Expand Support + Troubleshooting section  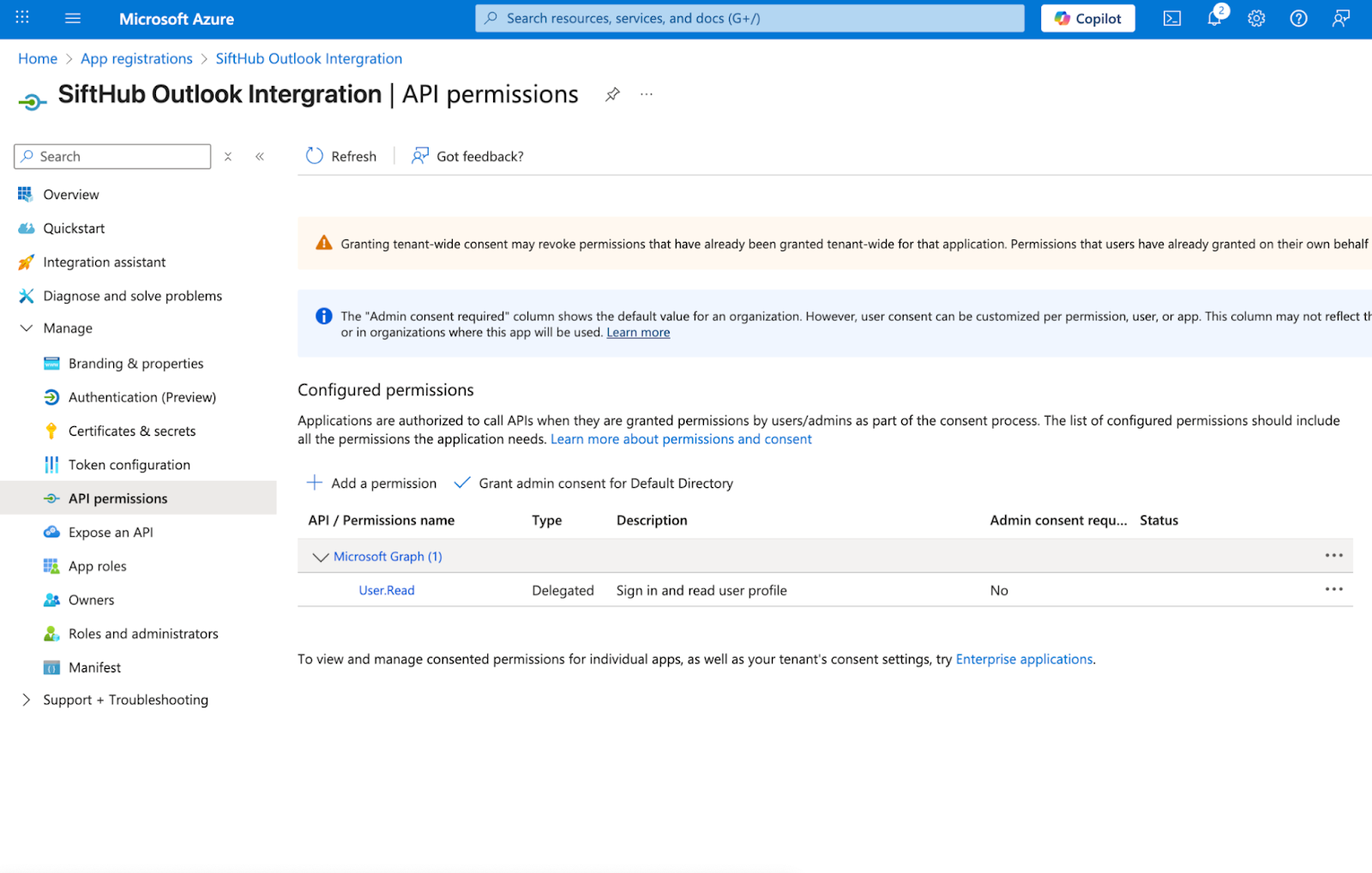[27, 700]
